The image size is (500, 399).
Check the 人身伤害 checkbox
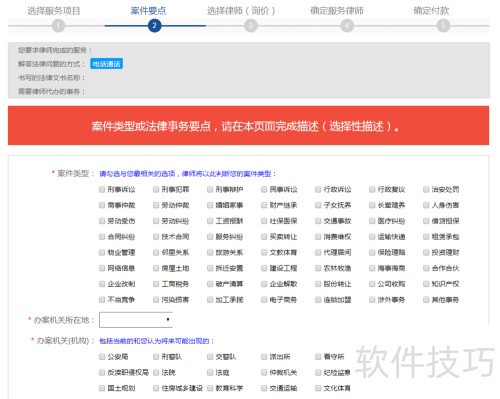pyautogui.click(x=426, y=205)
